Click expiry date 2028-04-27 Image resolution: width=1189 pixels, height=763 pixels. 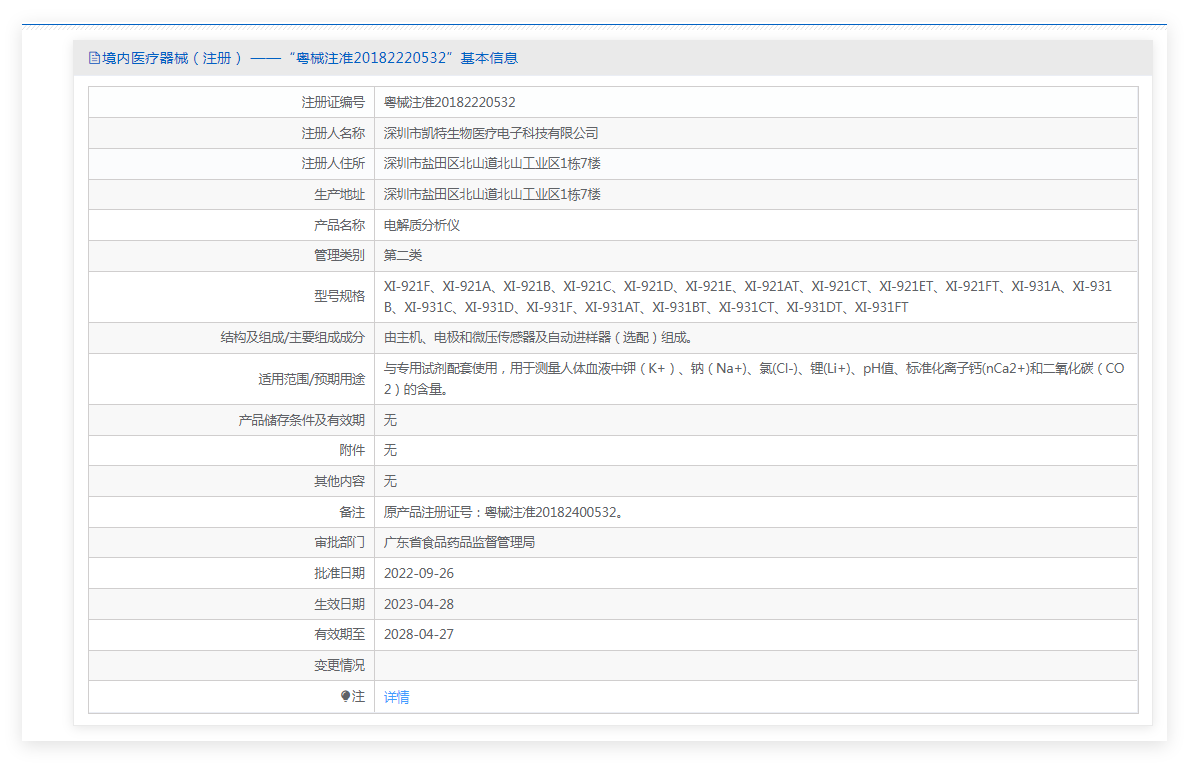[x=419, y=635]
